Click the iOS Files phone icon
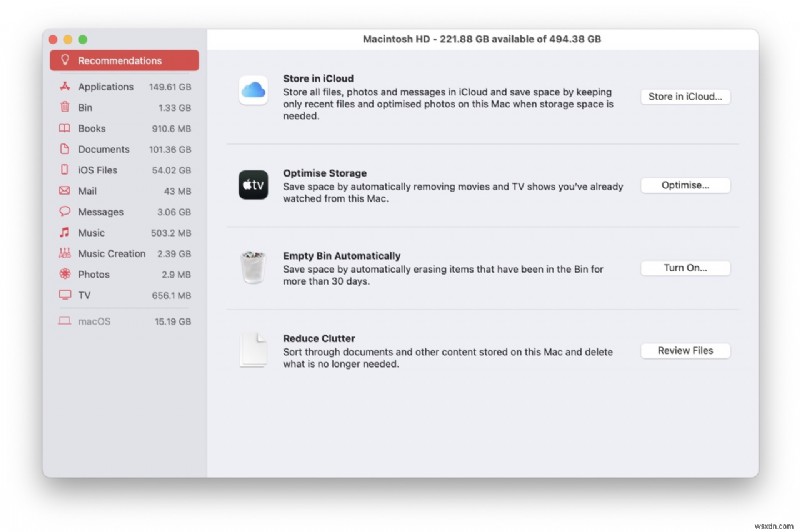Screen dimensions: 800x532 tap(65, 169)
